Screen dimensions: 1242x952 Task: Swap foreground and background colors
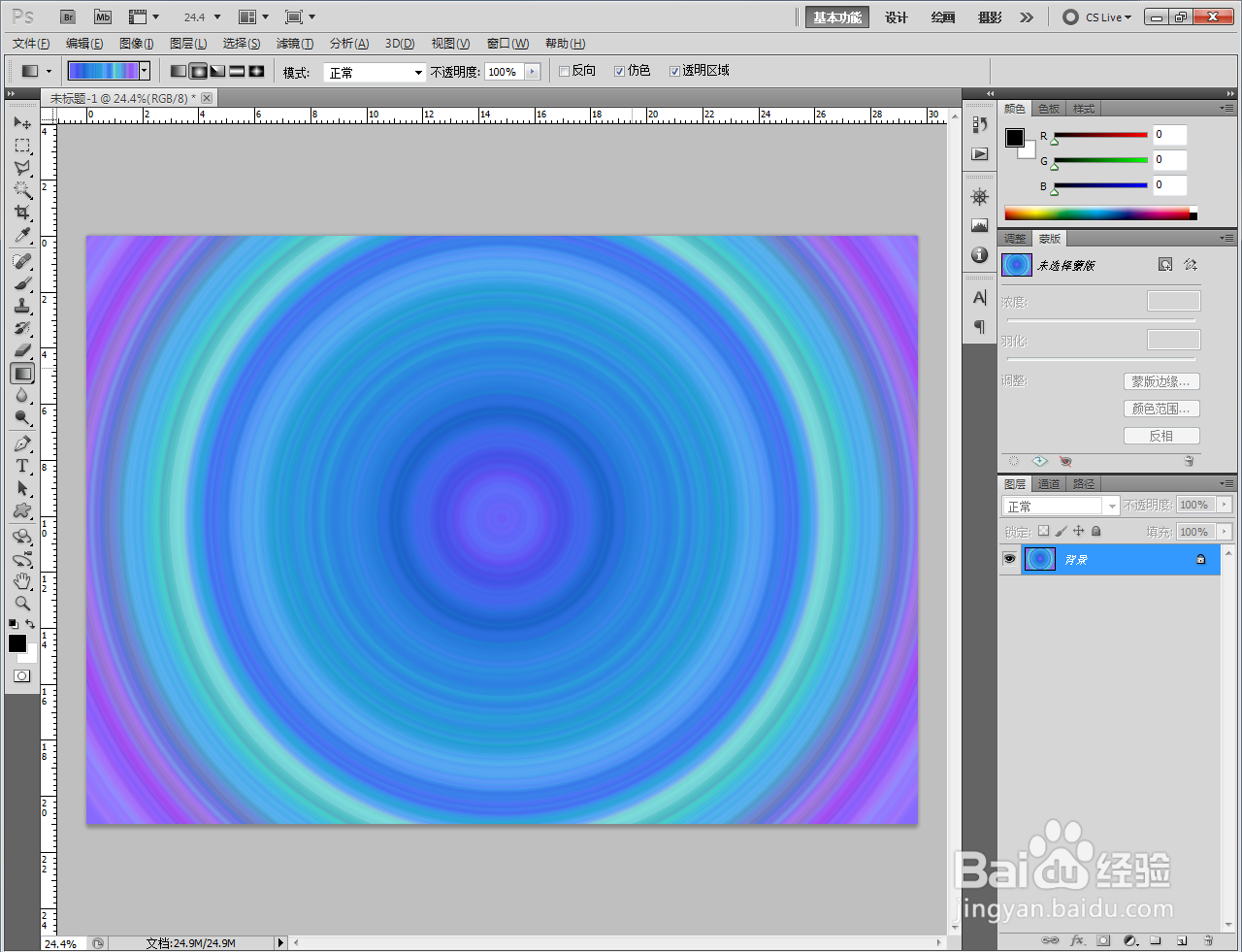(31, 624)
